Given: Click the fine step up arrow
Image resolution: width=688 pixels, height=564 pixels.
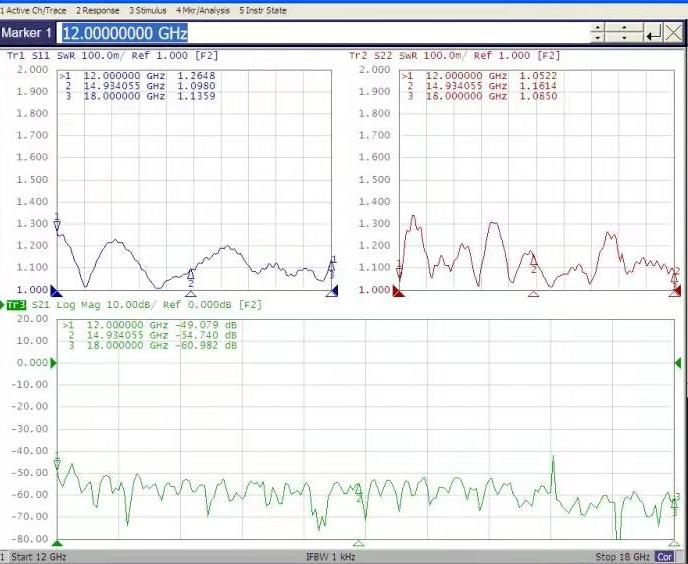Looking at the screenshot, I should point(625,28).
